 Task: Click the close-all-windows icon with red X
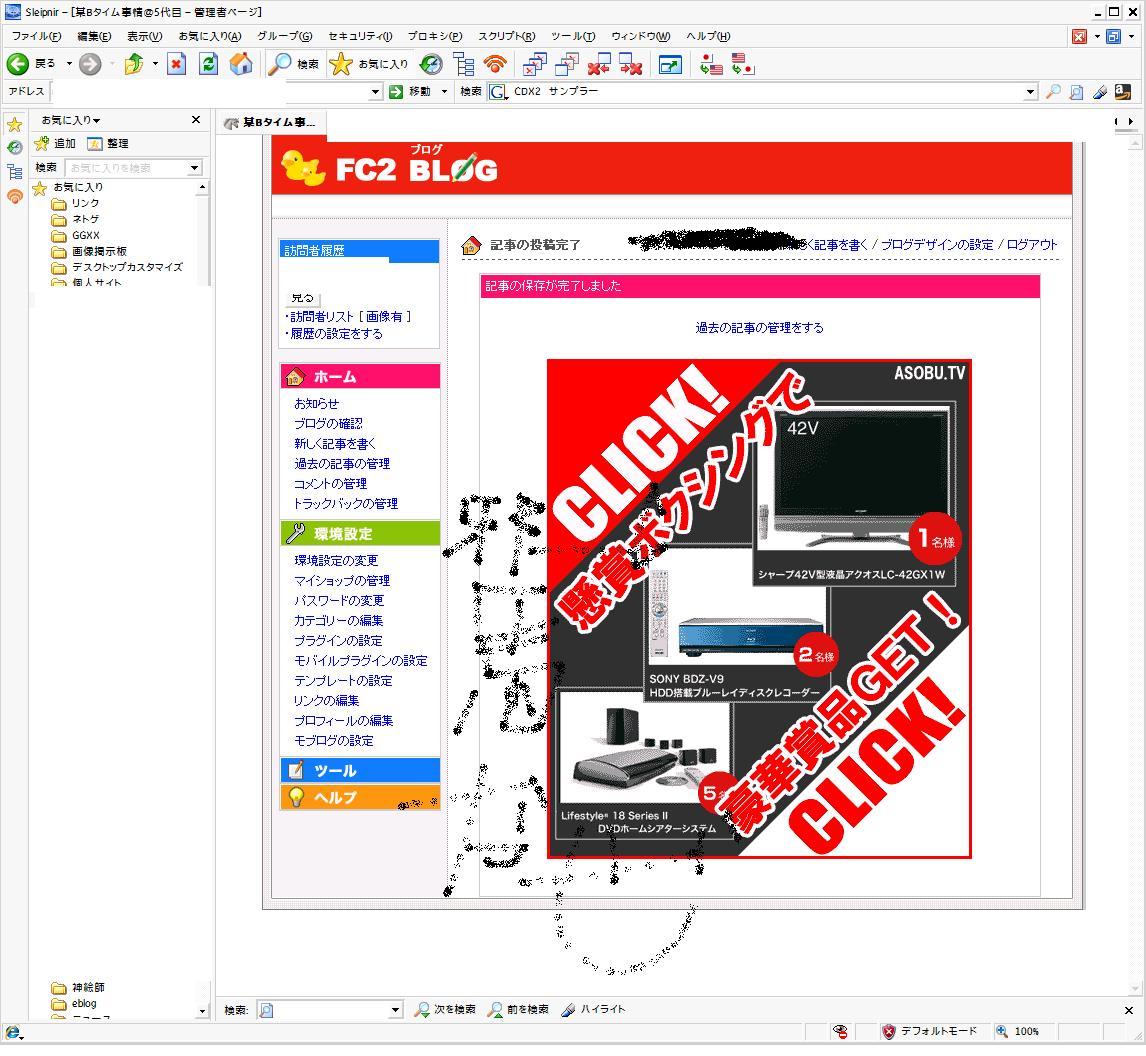534,64
